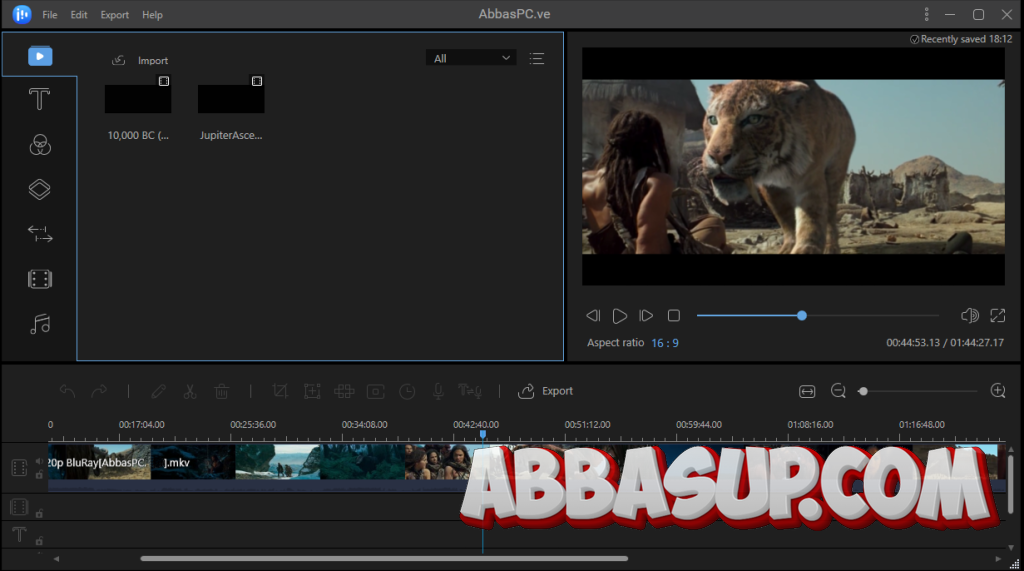1024x571 pixels.
Task: Change the 16 : 9 aspect ratio
Action: tap(665, 343)
